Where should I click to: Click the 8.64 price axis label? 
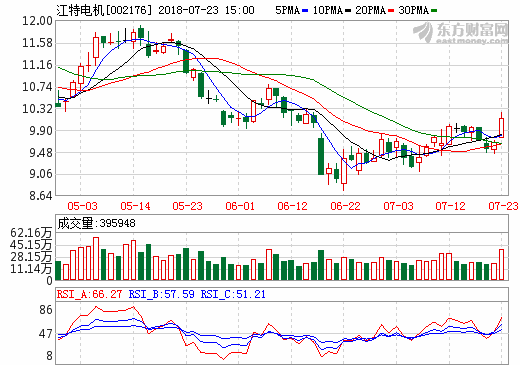point(41,195)
